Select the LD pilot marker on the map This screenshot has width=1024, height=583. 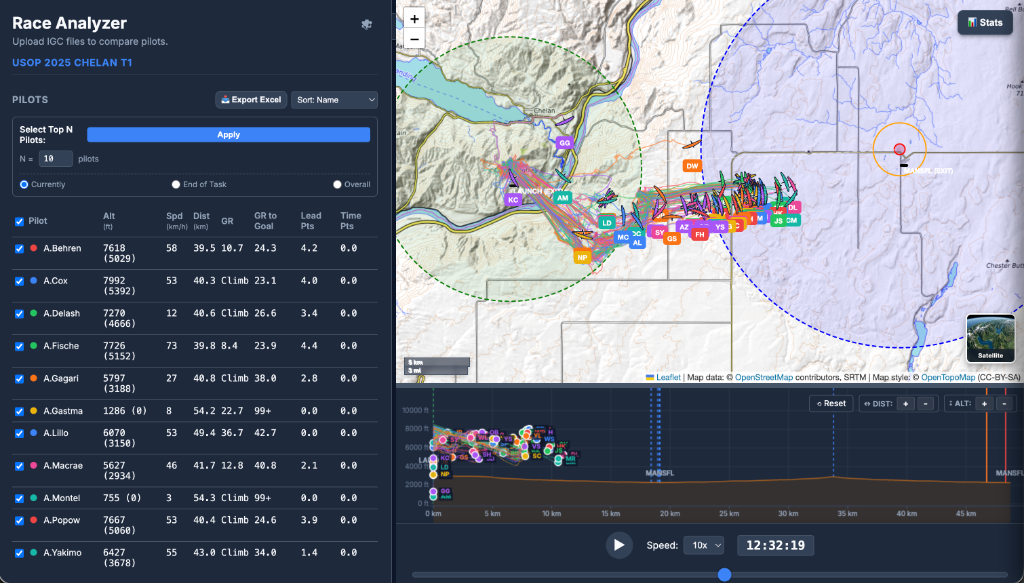click(607, 223)
